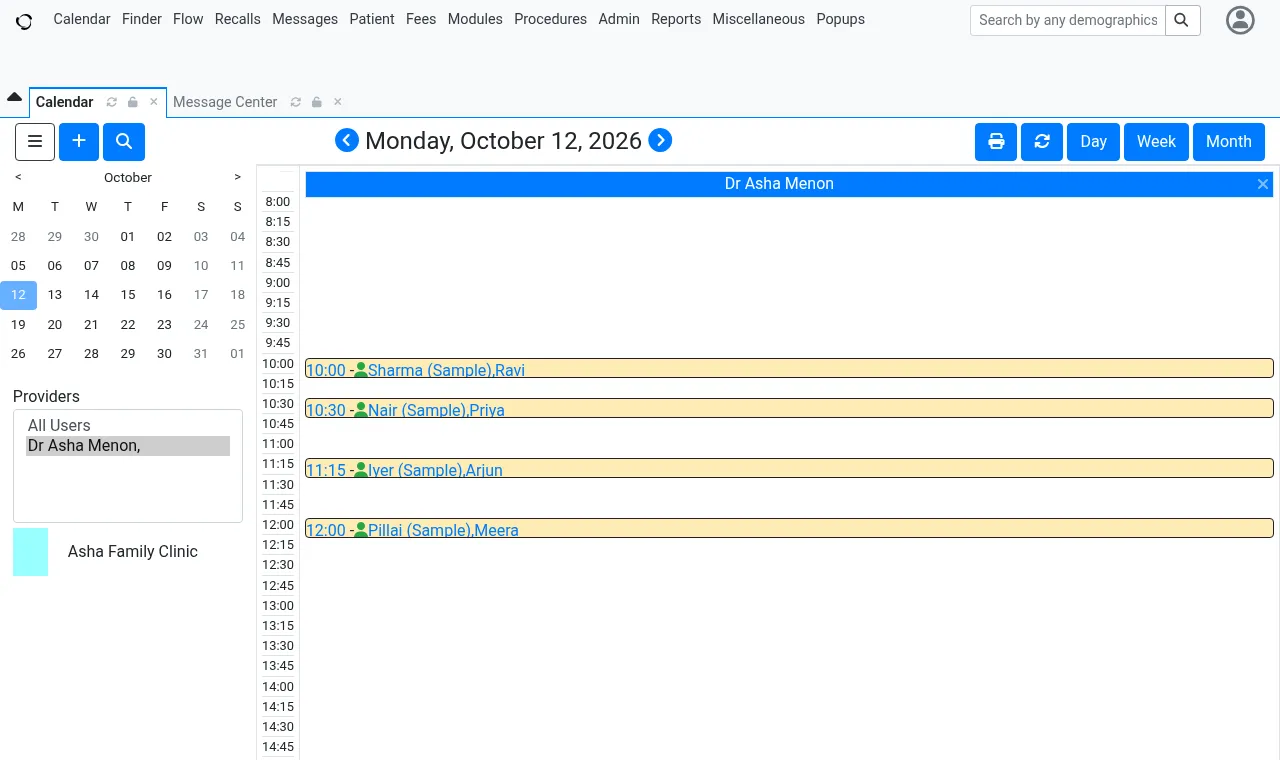Switch to the Message Center tab
1280x760 pixels.
225,102
